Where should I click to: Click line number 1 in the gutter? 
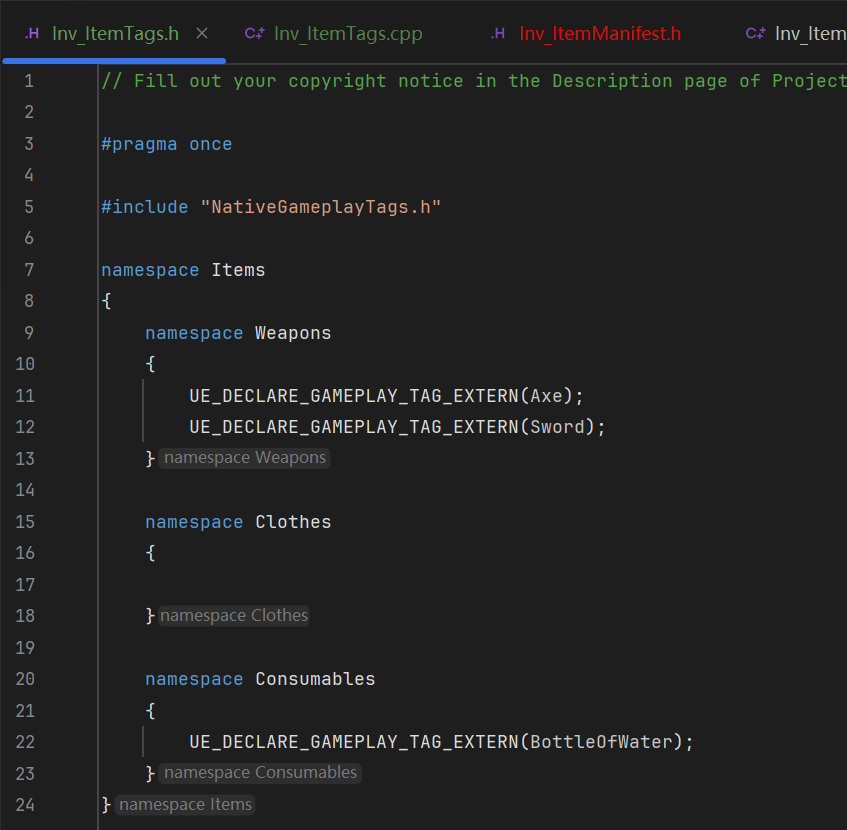click(x=29, y=81)
